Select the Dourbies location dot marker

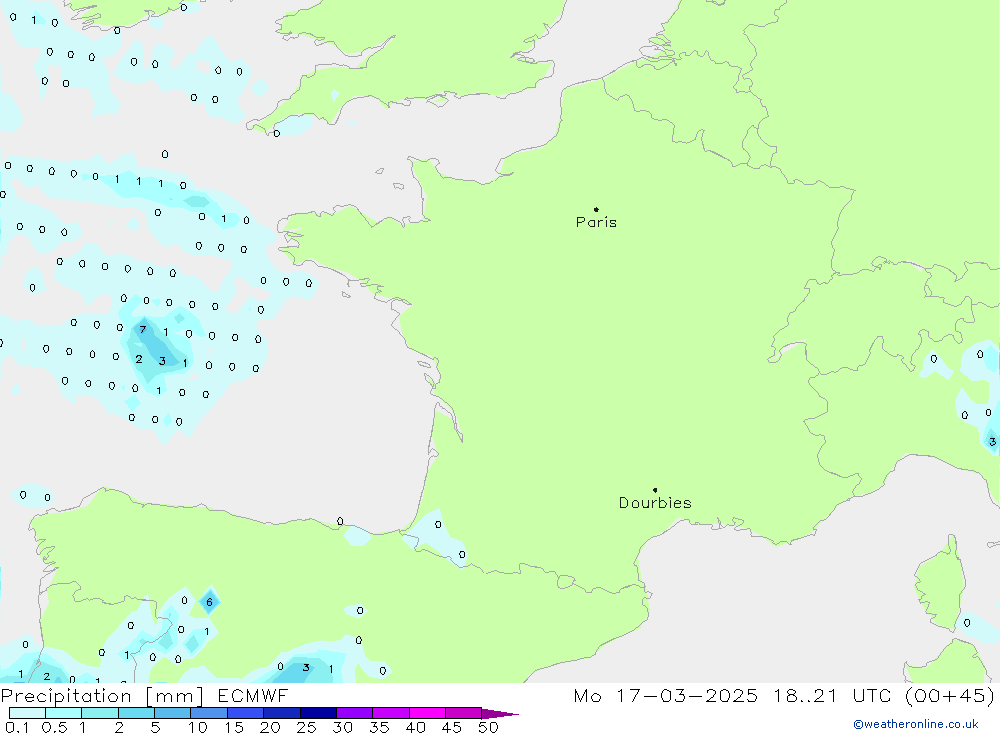click(655, 490)
